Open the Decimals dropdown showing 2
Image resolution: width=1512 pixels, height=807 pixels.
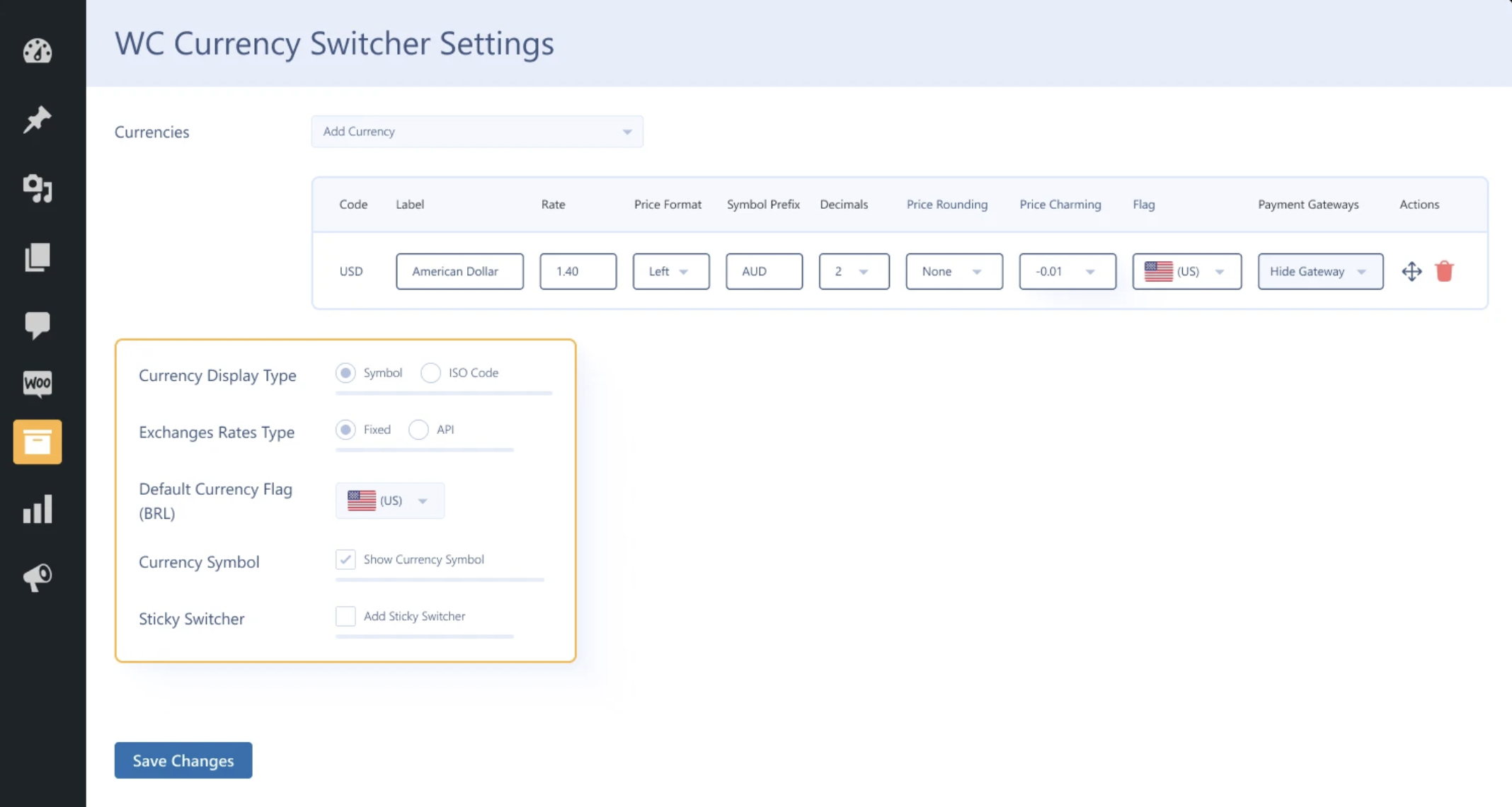coord(854,272)
